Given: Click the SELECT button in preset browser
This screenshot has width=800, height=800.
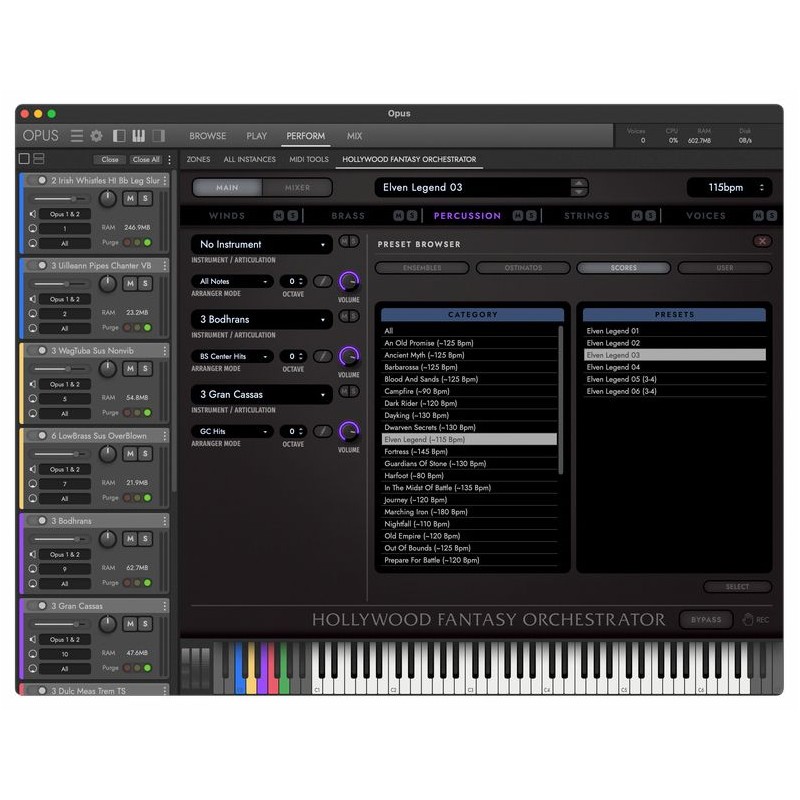Looking at the screenshot, I should point(737,586).
